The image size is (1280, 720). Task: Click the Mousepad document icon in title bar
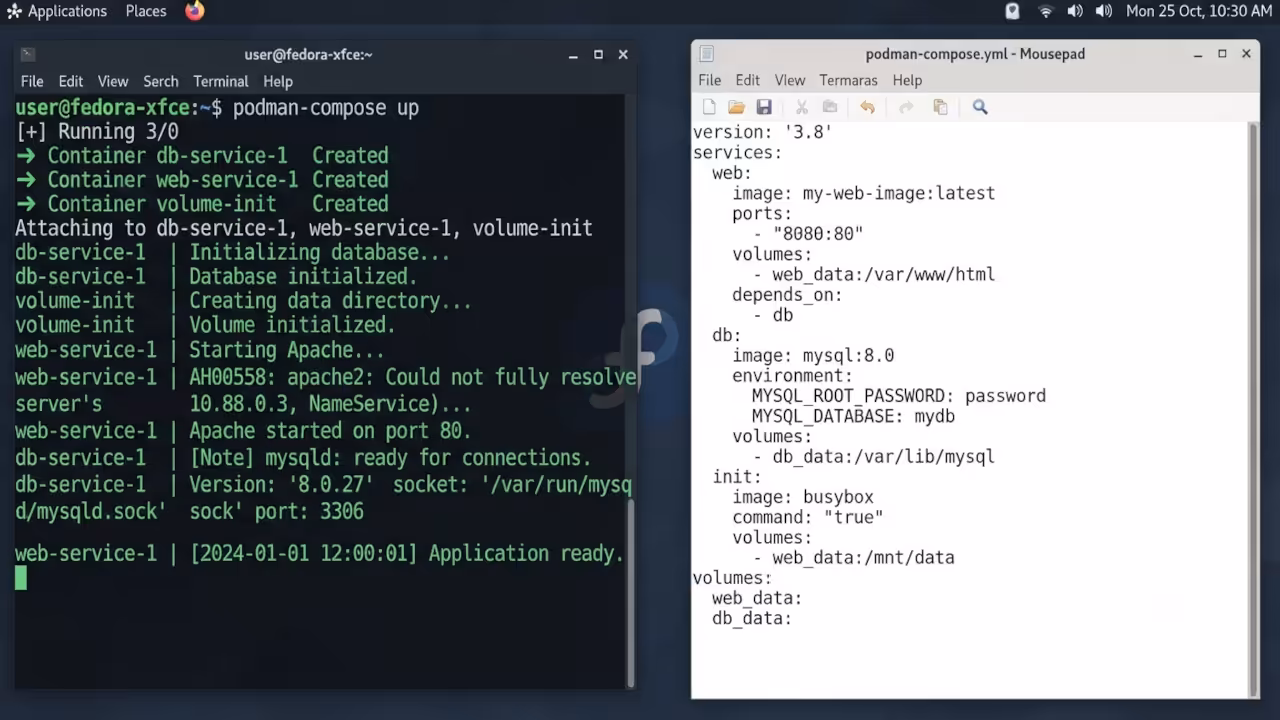click(706, 54)
